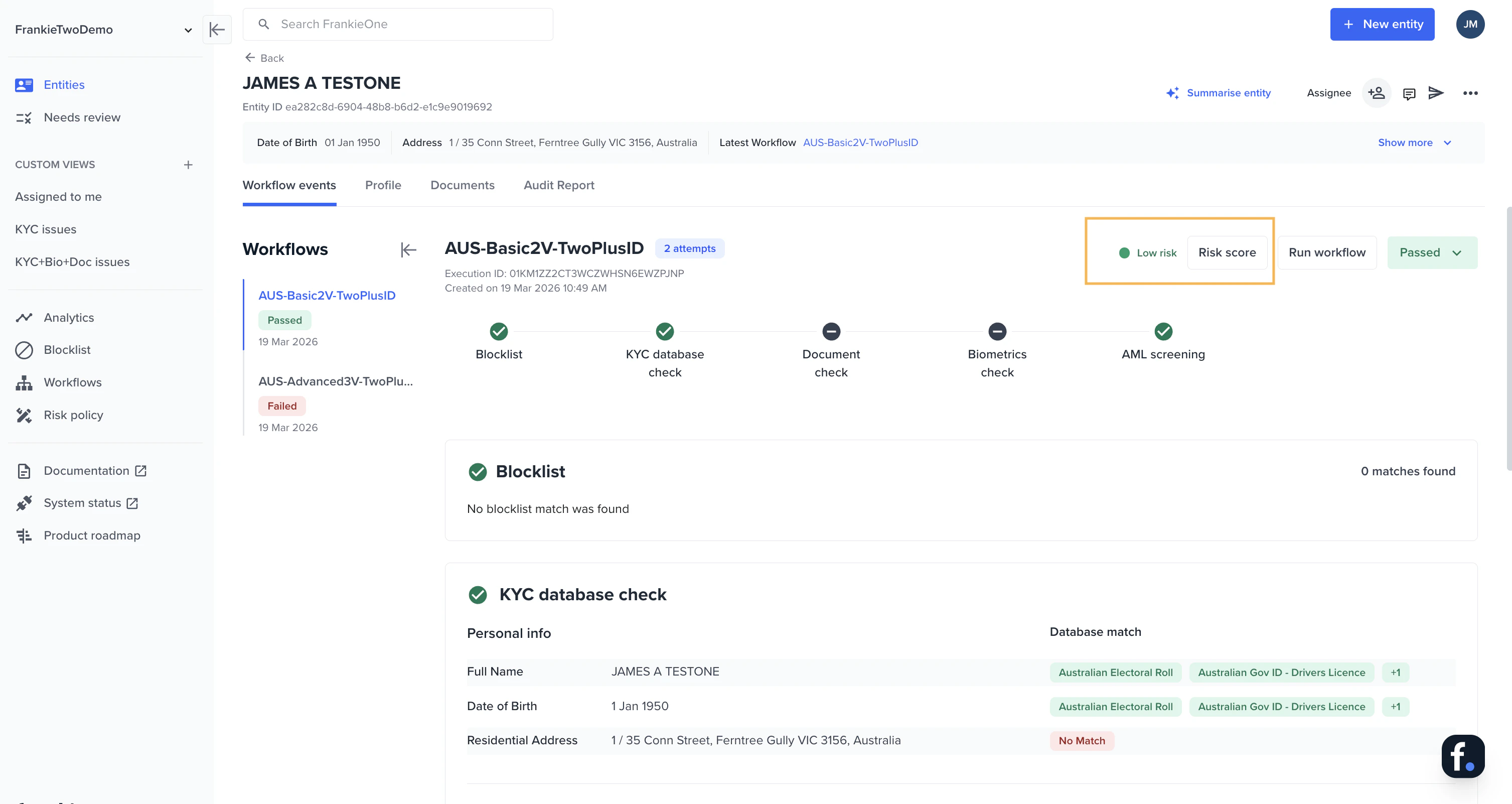
Task: Open the comments icon
Action: point(1409,93)
